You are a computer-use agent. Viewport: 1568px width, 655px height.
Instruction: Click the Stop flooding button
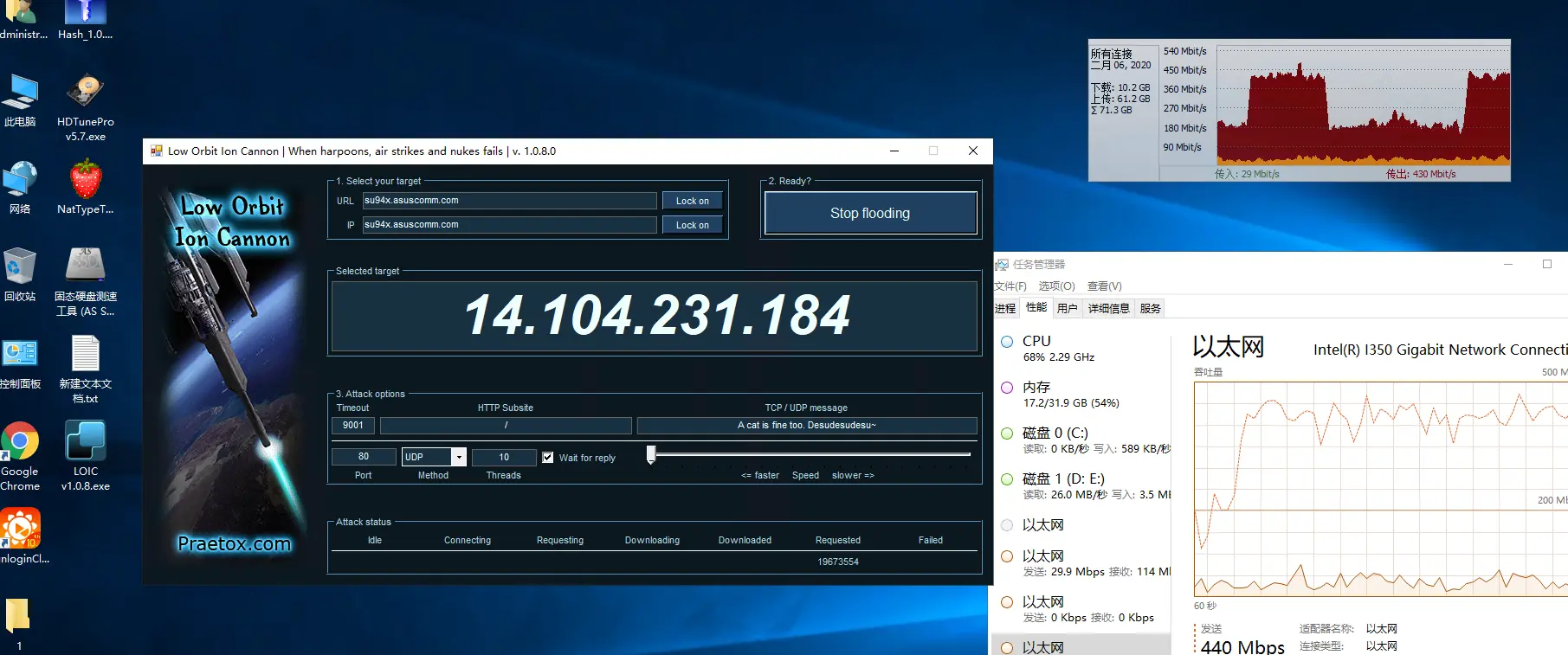click(870, 213)
